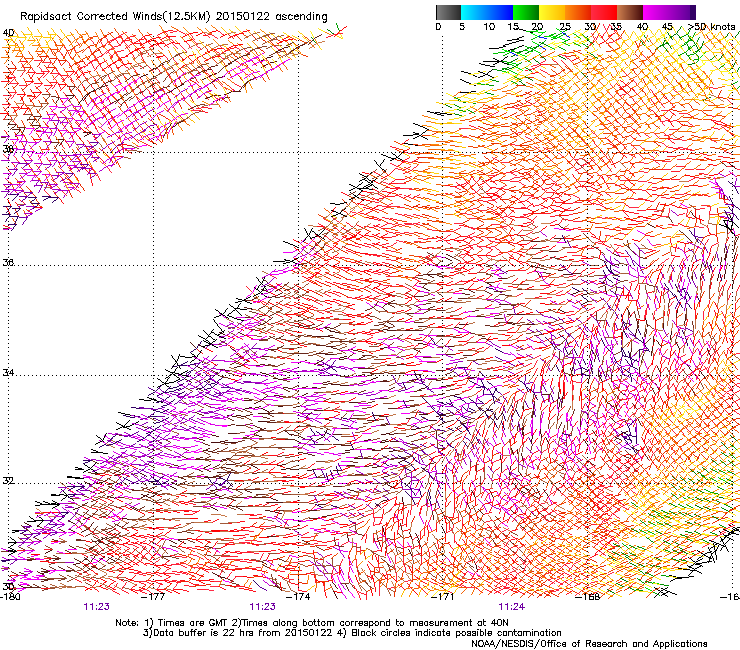Click the latitude label '34'
This screenshot has height=650, width=740.
8,372
